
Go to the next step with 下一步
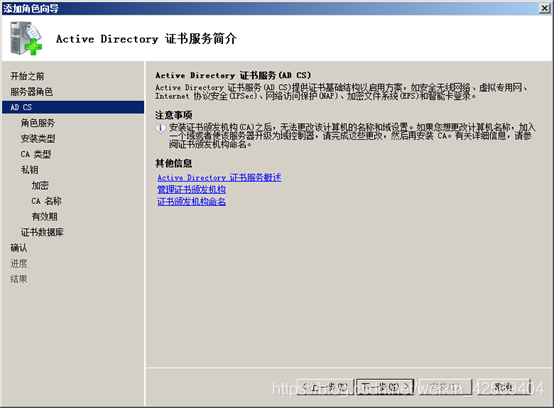(x=385, y=387)
